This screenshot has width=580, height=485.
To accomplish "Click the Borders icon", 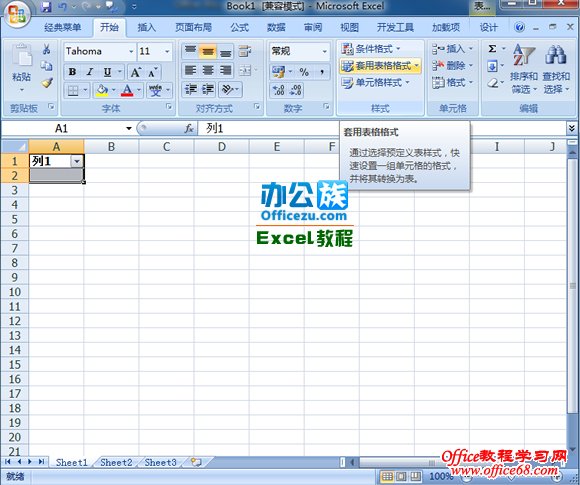I will coord(73,90).
